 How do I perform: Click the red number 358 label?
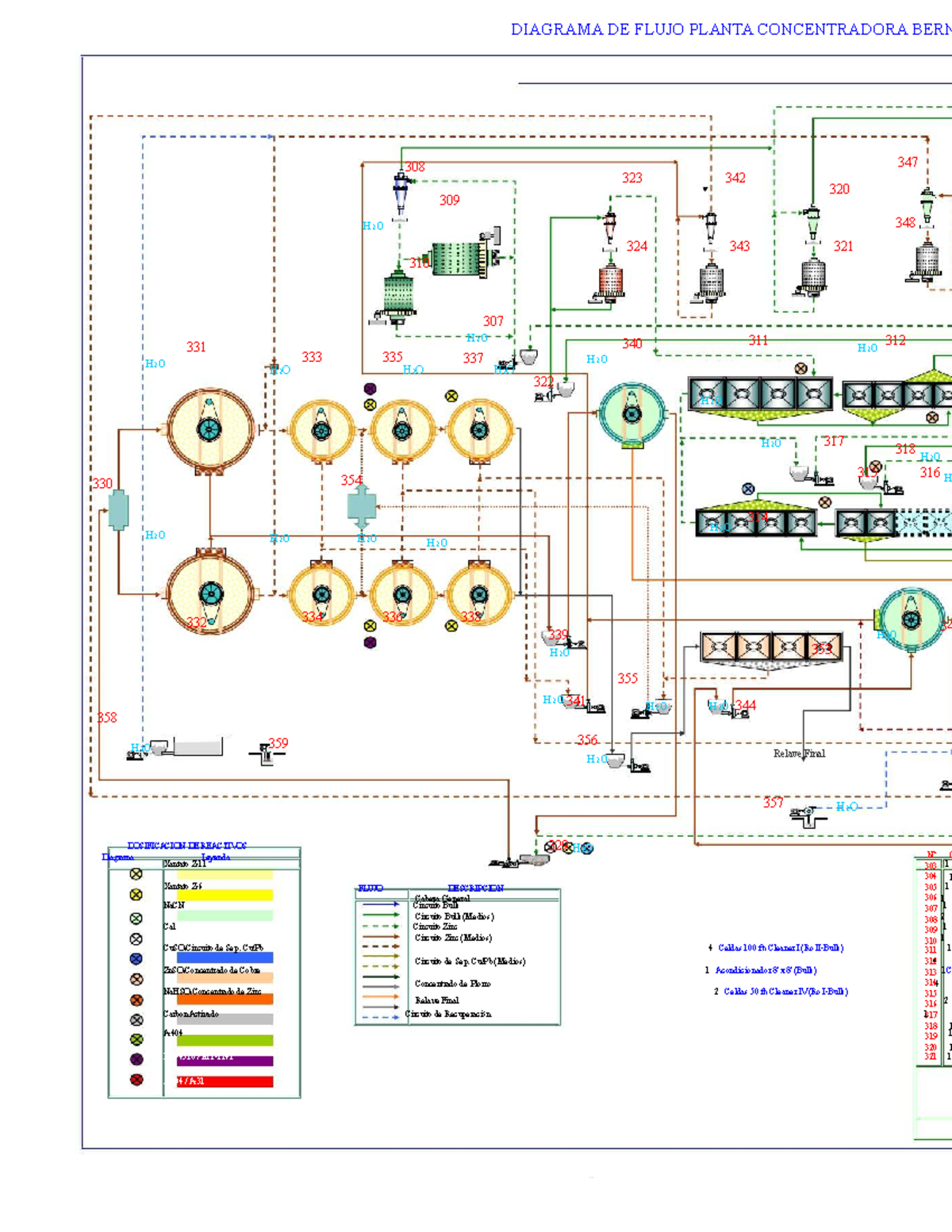tap(107, 717)
